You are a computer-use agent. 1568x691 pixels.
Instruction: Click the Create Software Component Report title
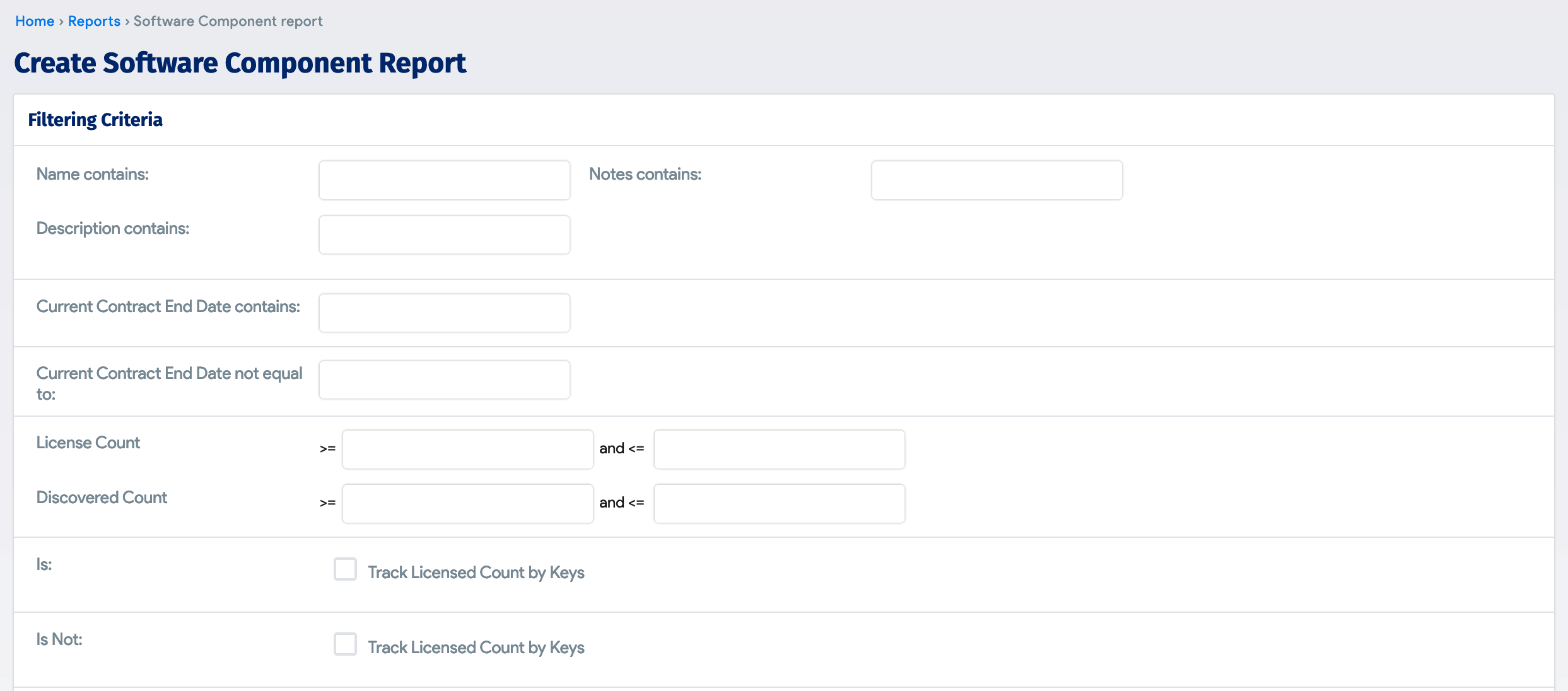[x=240, y=63]
